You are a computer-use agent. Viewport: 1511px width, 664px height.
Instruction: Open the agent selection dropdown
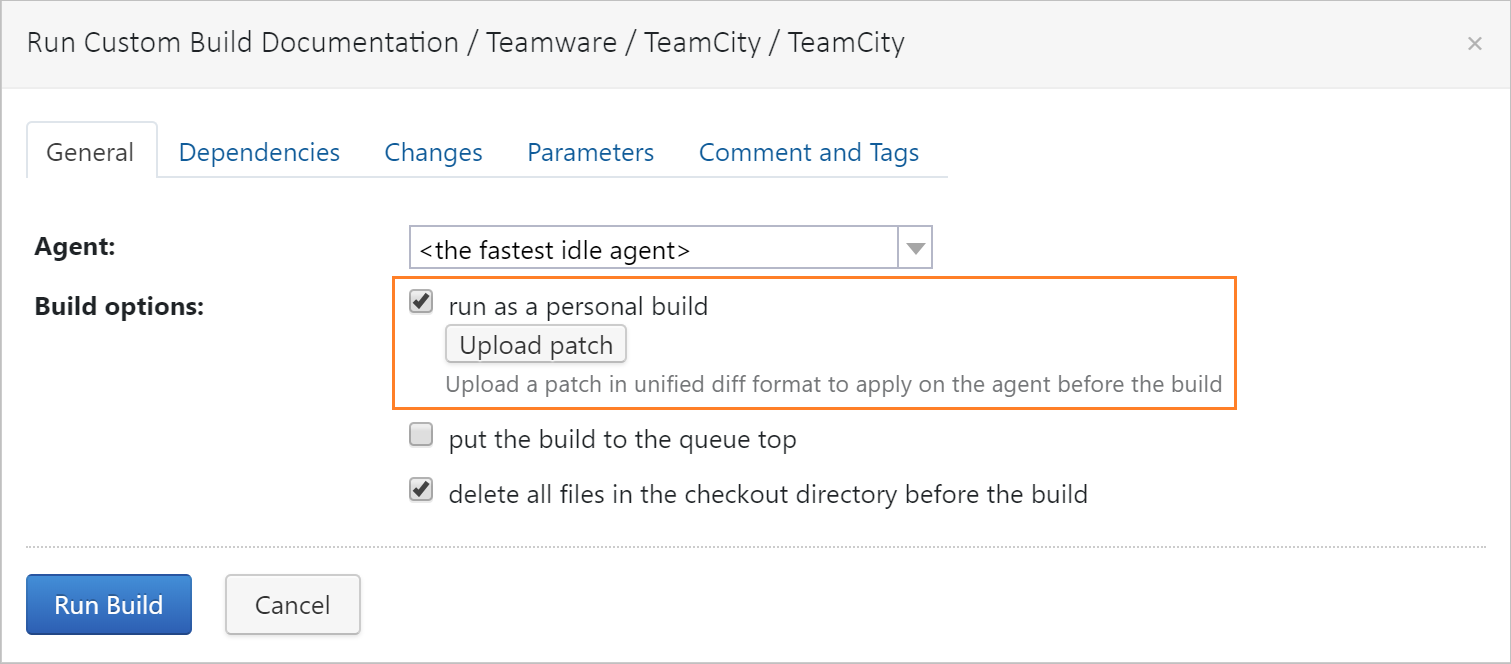[x=913, y=247]
